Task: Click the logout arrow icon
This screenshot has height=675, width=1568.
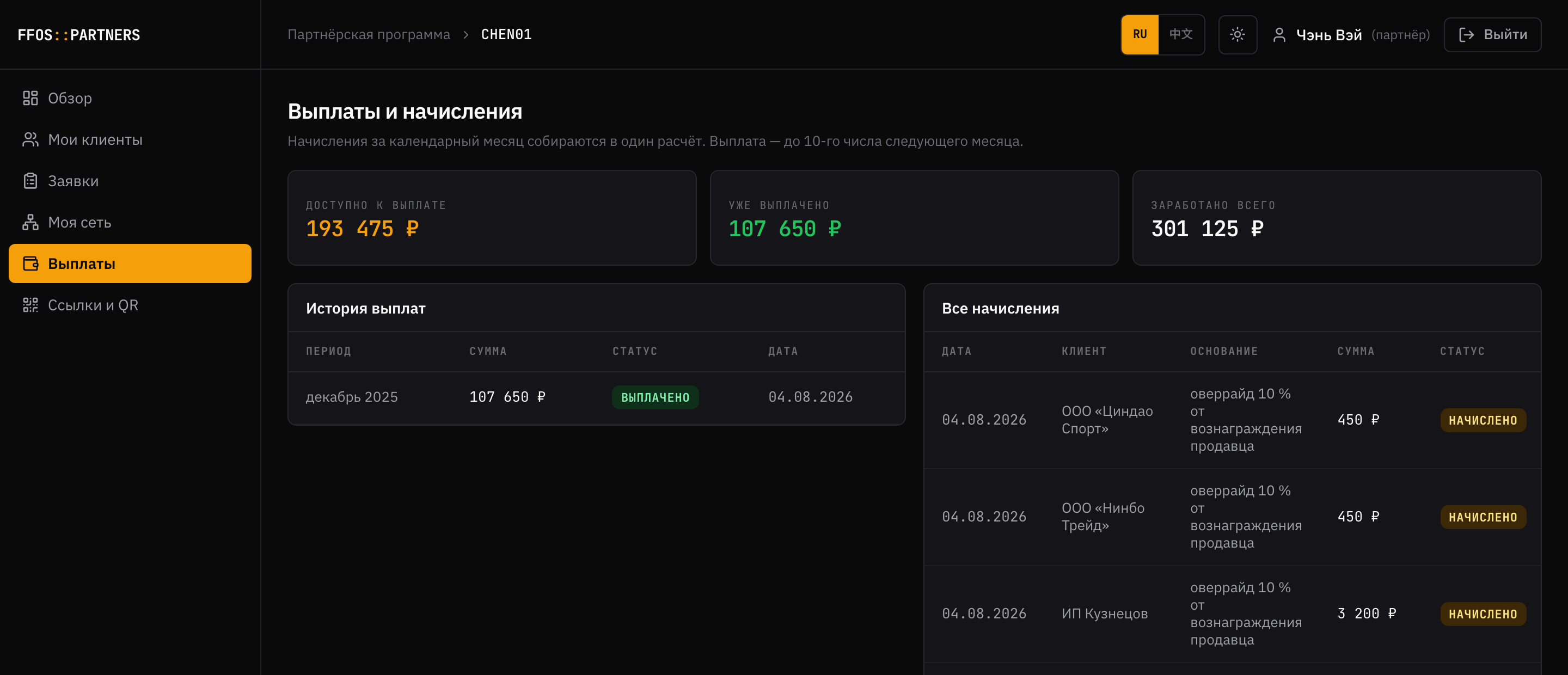Action: [1466, 35]
